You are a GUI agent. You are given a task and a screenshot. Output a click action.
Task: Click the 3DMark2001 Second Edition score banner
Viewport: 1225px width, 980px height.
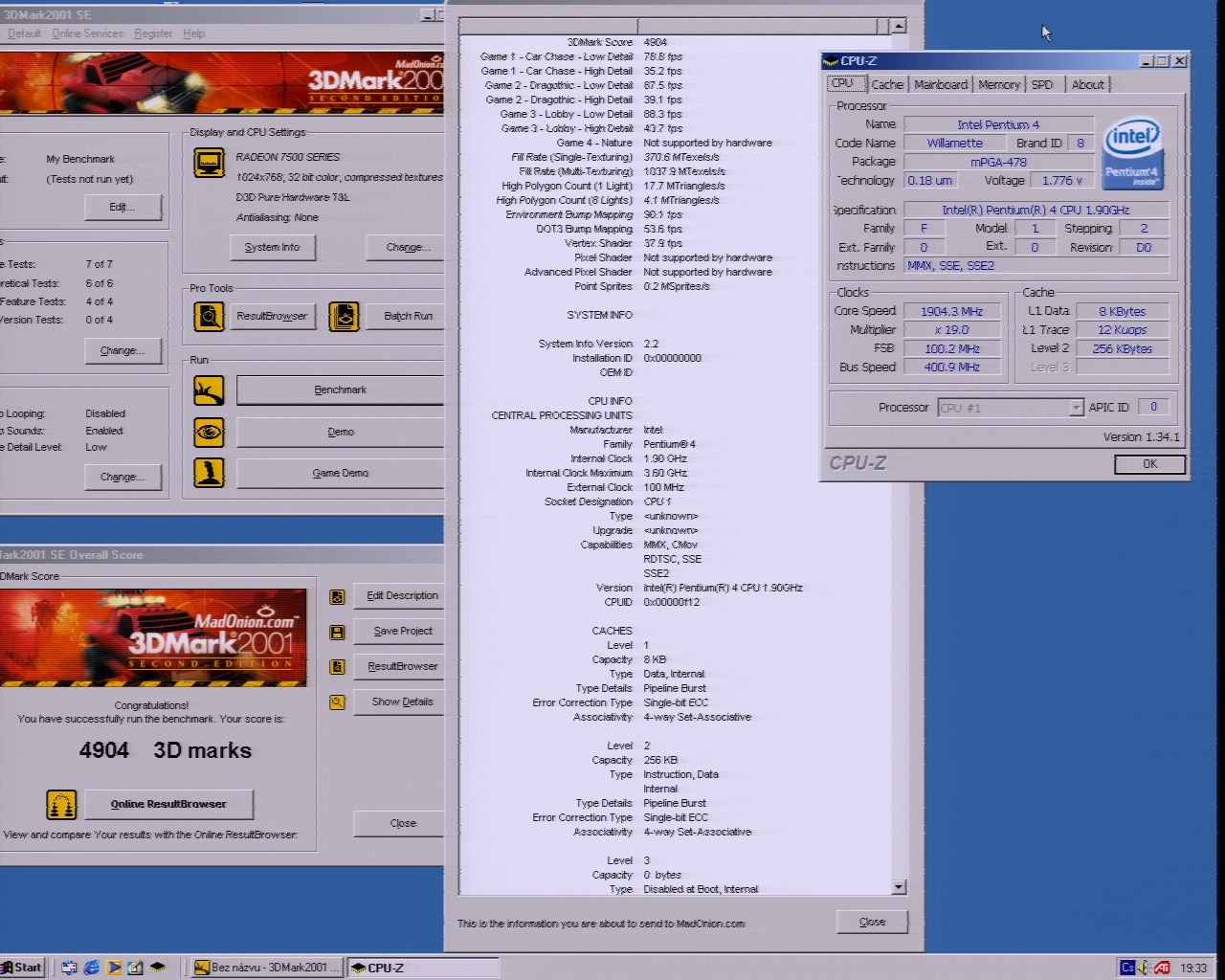(153, 636)
